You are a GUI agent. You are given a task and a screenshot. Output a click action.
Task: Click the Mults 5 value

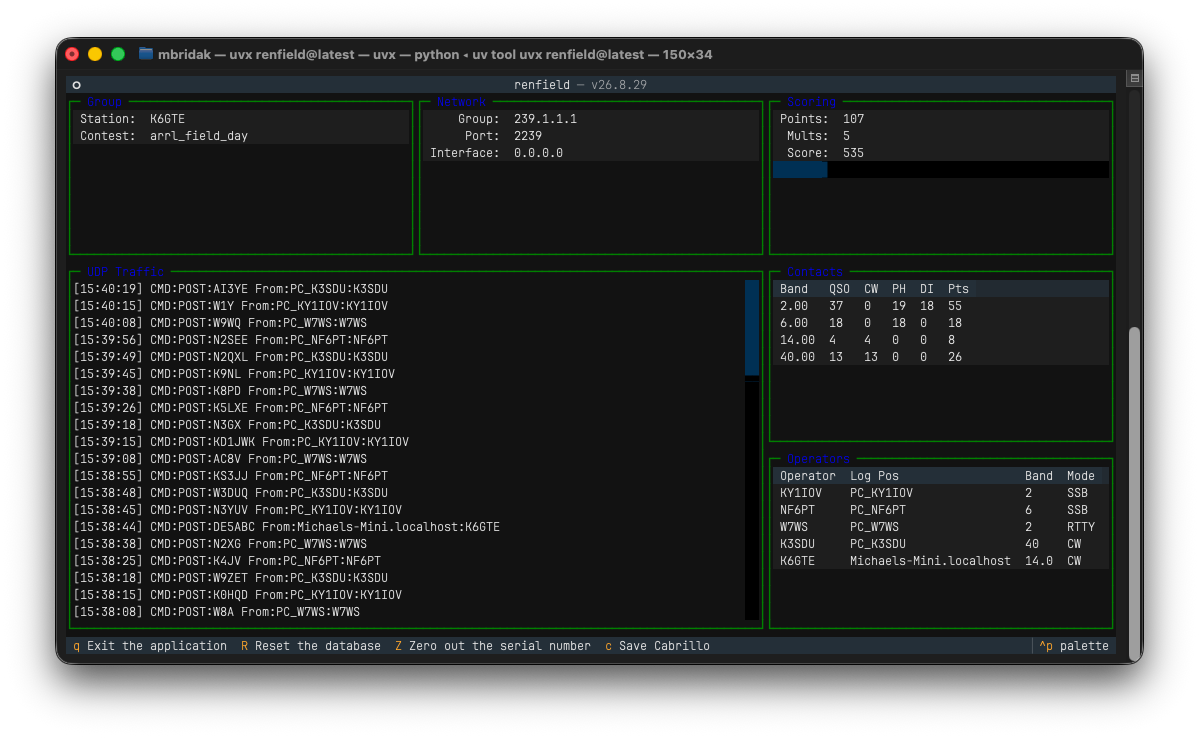tap(846, 136)
